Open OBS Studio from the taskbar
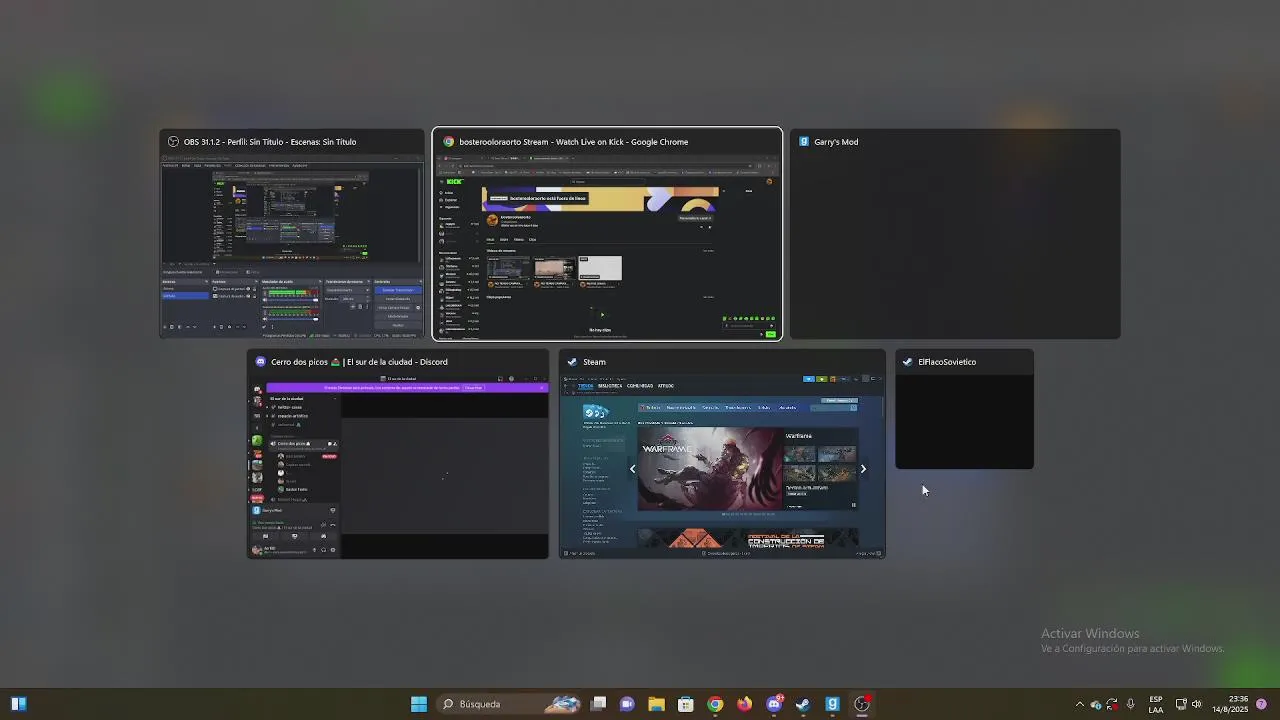The height and width of the screenshot is (720, 1280). [862, 704]
